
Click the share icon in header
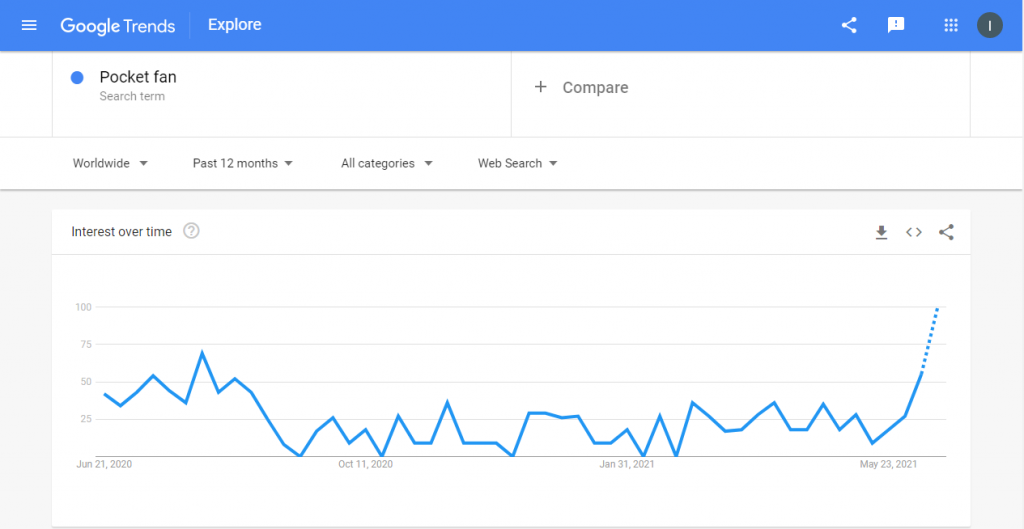click(849, 25)
